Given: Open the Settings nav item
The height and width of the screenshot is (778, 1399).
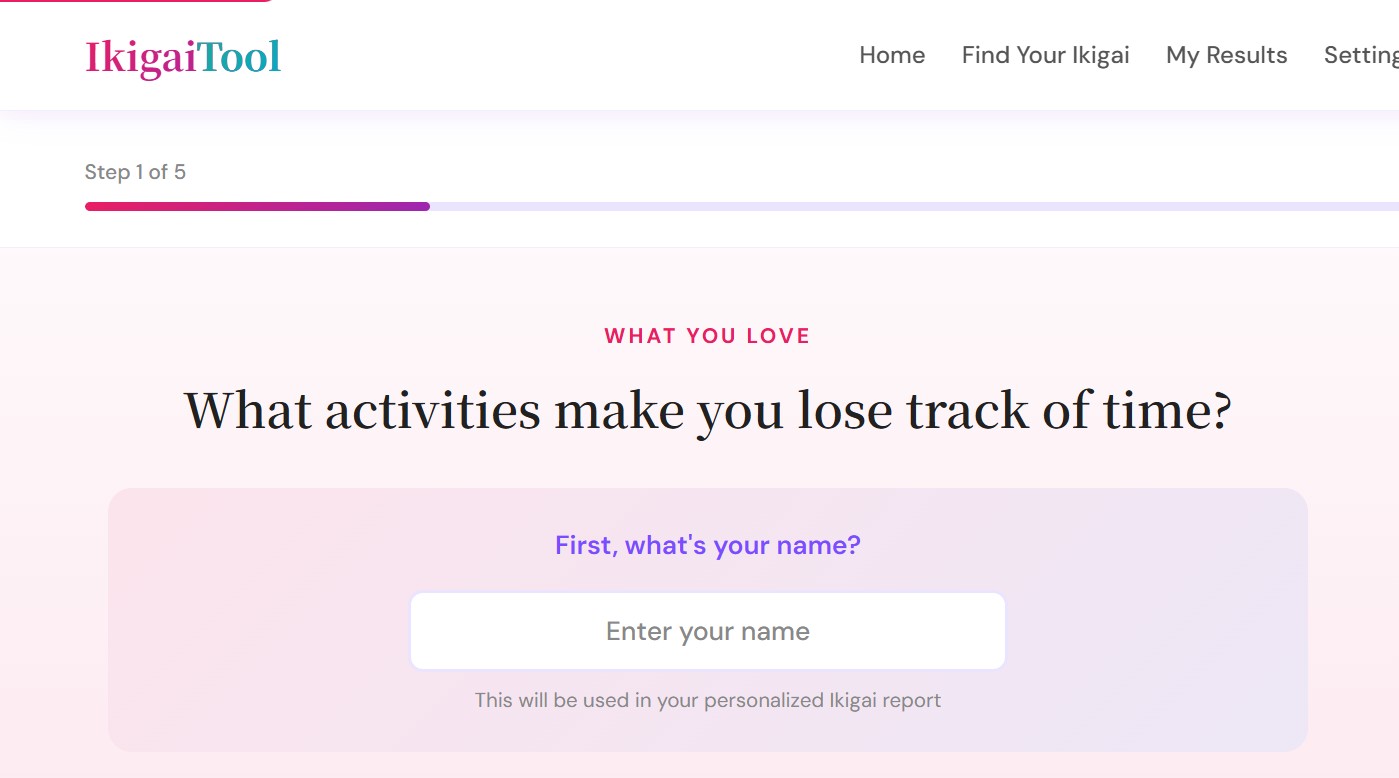Looking at the screenshot, I should 1360,55.
